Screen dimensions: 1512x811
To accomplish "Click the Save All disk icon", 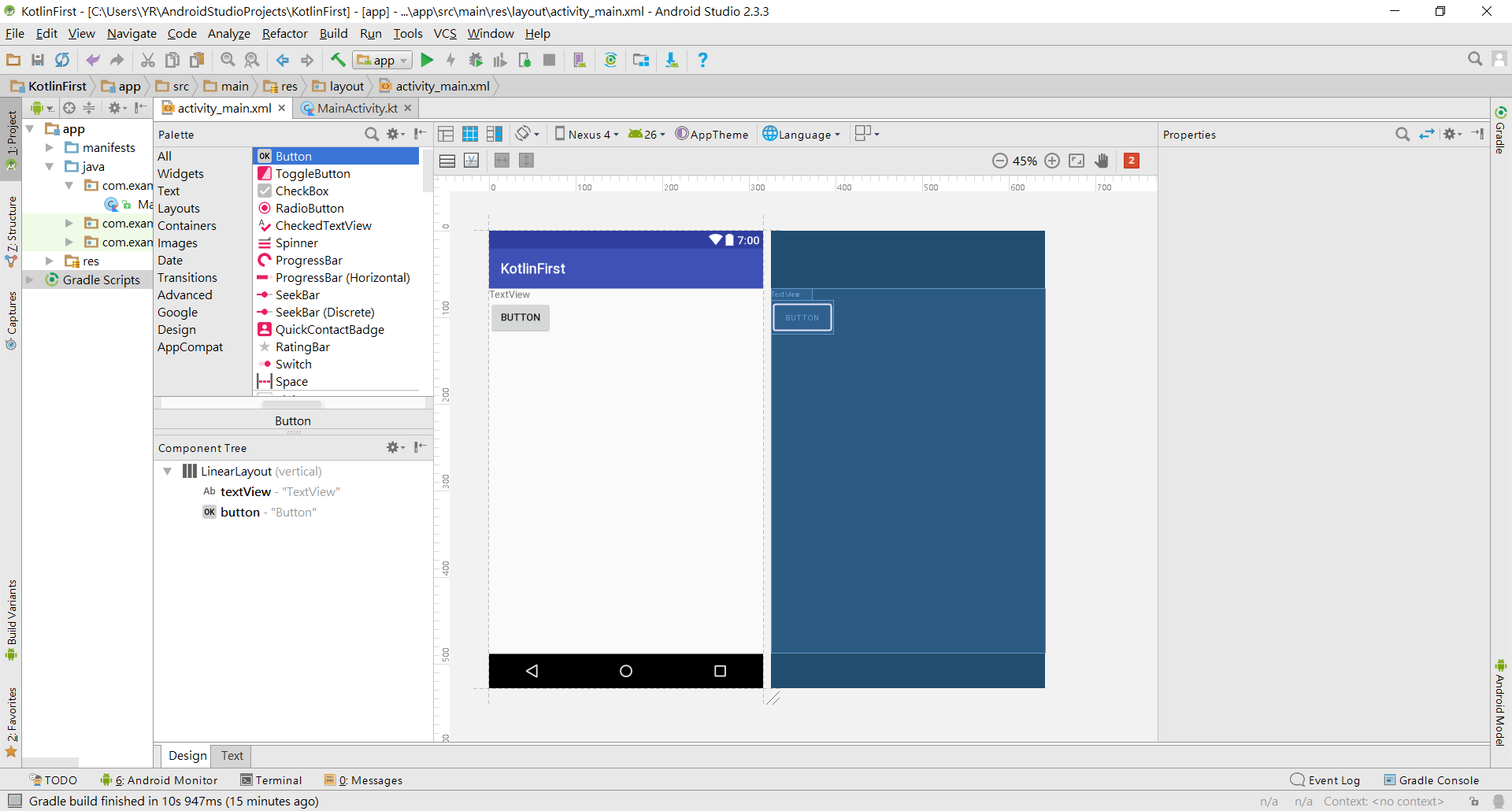I will 37,60.
